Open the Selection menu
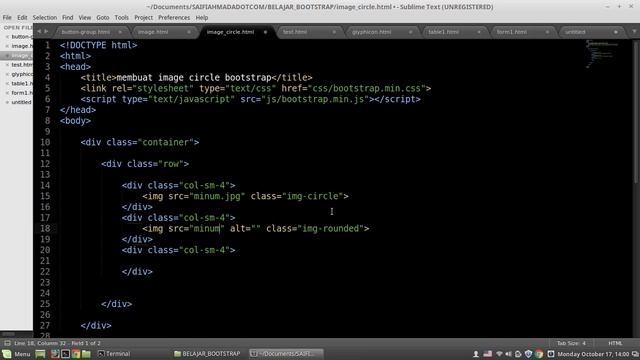This screenshot has height=360, width=640. point(44,18)
